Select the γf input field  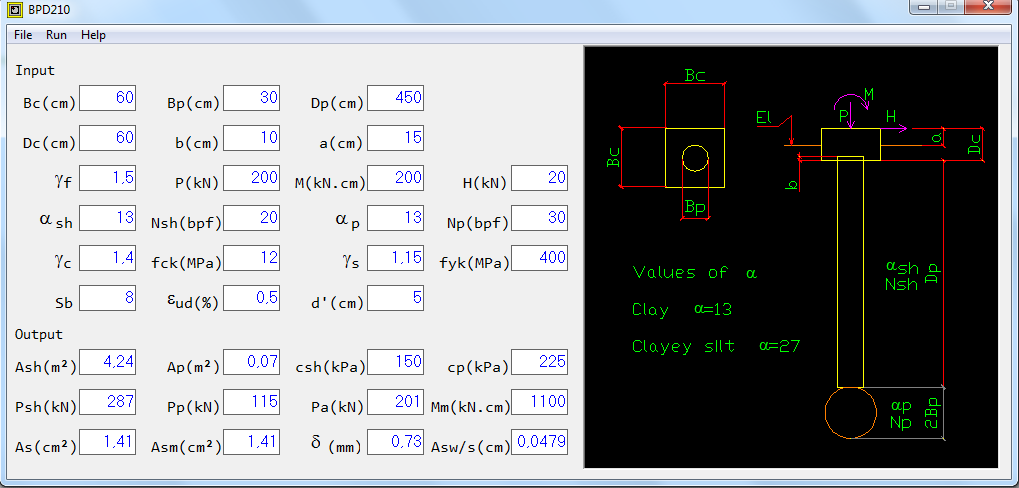pos(107,179)
